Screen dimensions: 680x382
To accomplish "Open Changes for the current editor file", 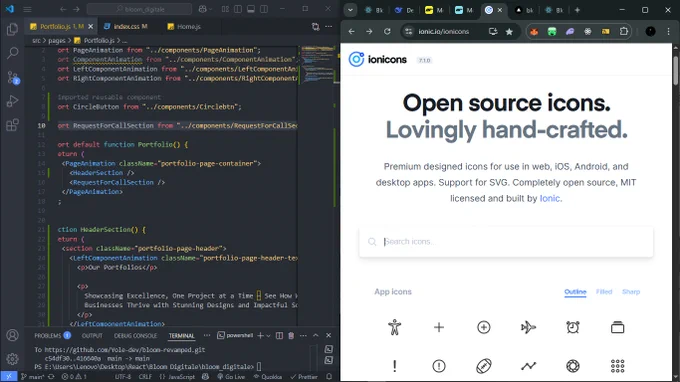I will (316, 26).
